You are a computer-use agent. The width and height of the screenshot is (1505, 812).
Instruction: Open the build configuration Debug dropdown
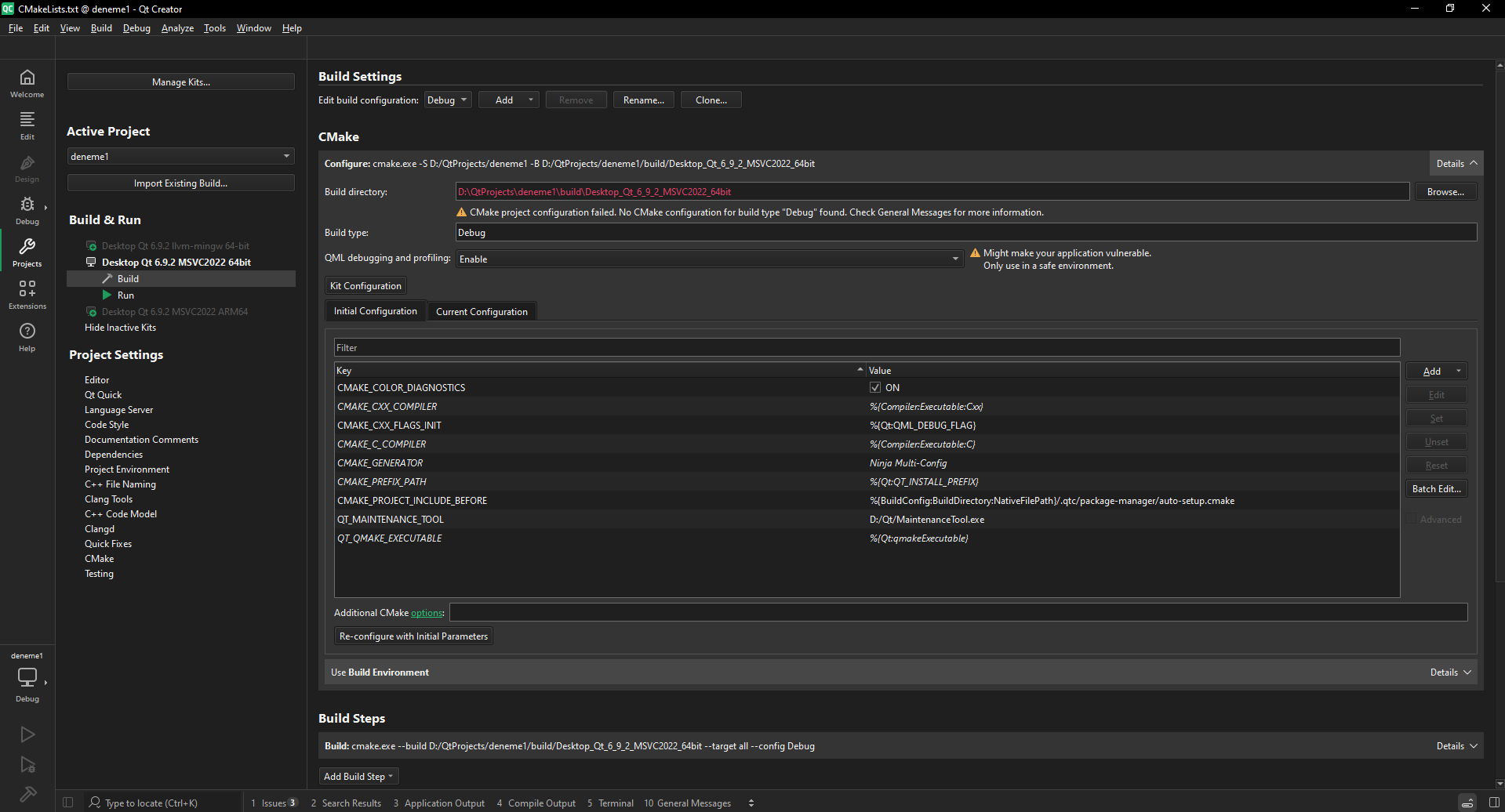click(x=448, y=100)
